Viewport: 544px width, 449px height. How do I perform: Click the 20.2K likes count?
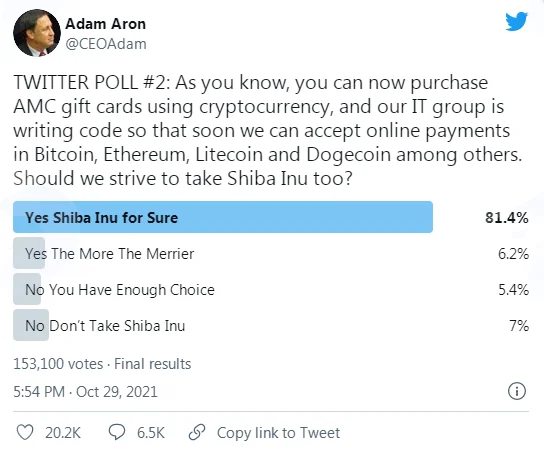(63, 433)
